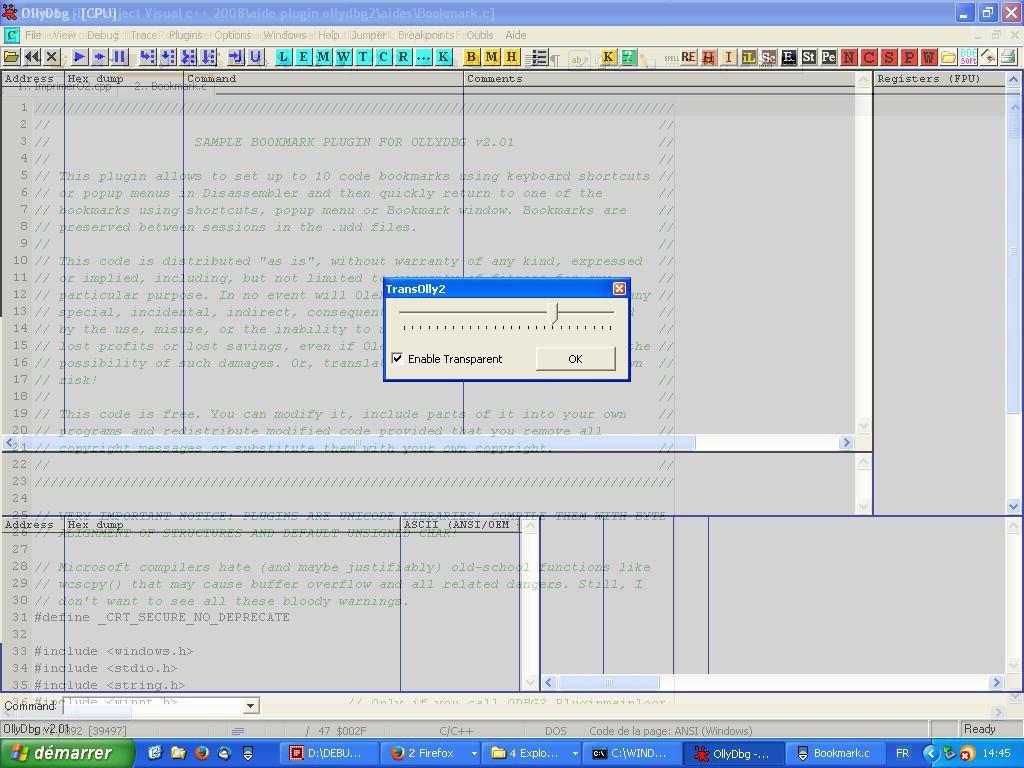Viewport: 1024px width, 768px height.
Task: Click the FR language indicator in the tray
Action: [903, 754]
